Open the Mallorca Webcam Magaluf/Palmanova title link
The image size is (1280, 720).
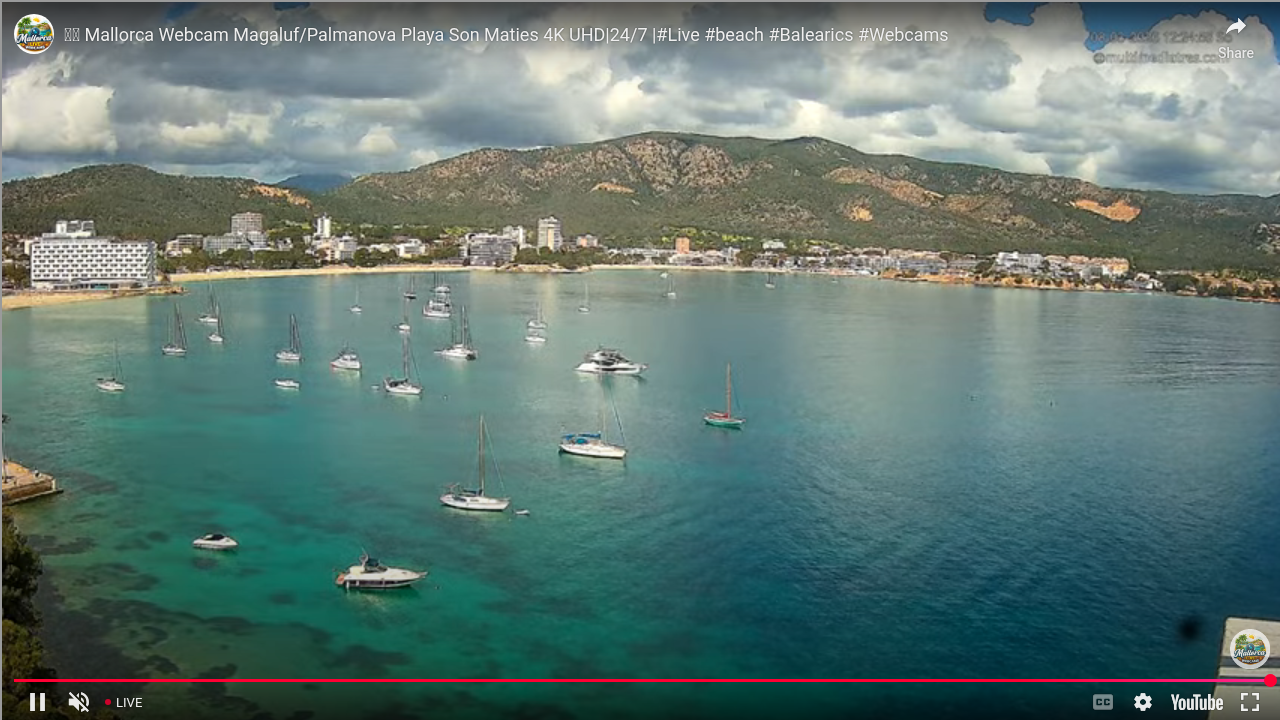click(506, 35)
